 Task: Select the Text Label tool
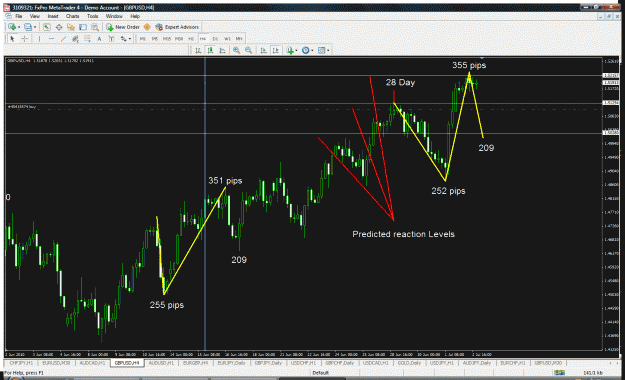111,39
